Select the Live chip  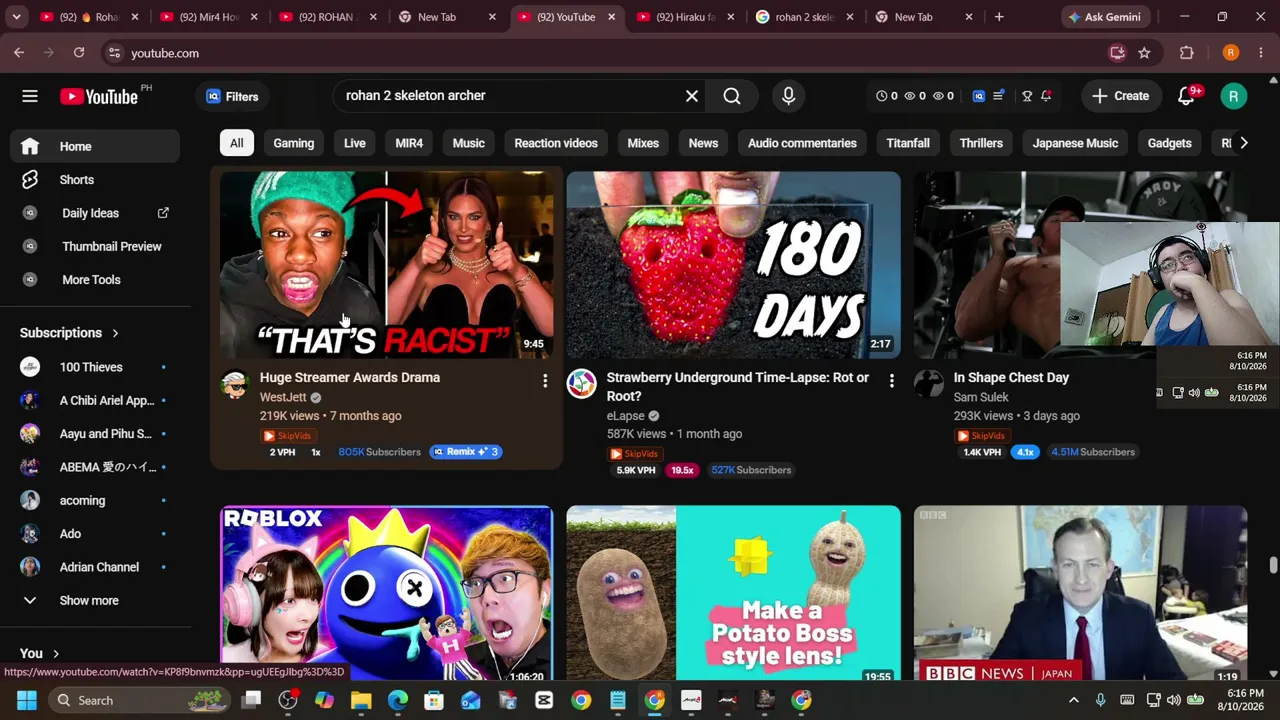[x=355, y=143]
